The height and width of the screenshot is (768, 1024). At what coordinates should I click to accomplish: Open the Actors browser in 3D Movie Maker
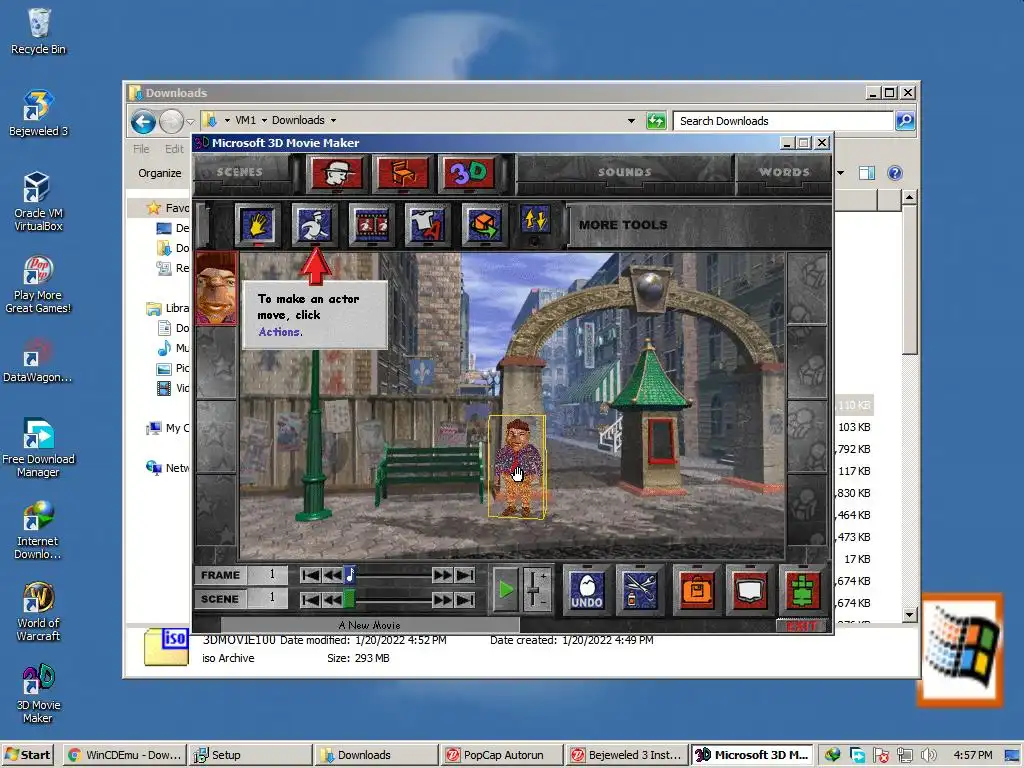336,174
